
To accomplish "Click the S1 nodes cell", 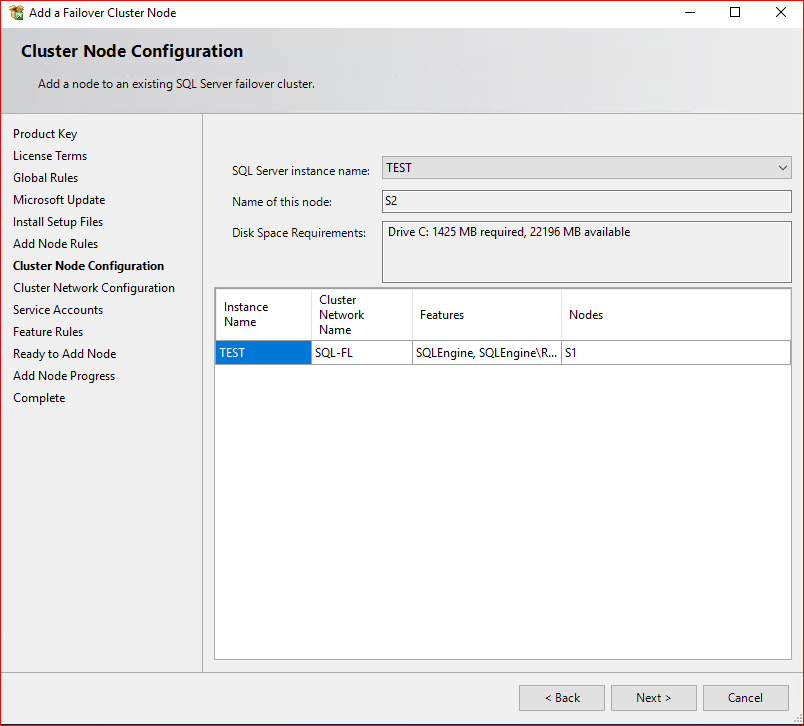I will pos(676,353).
